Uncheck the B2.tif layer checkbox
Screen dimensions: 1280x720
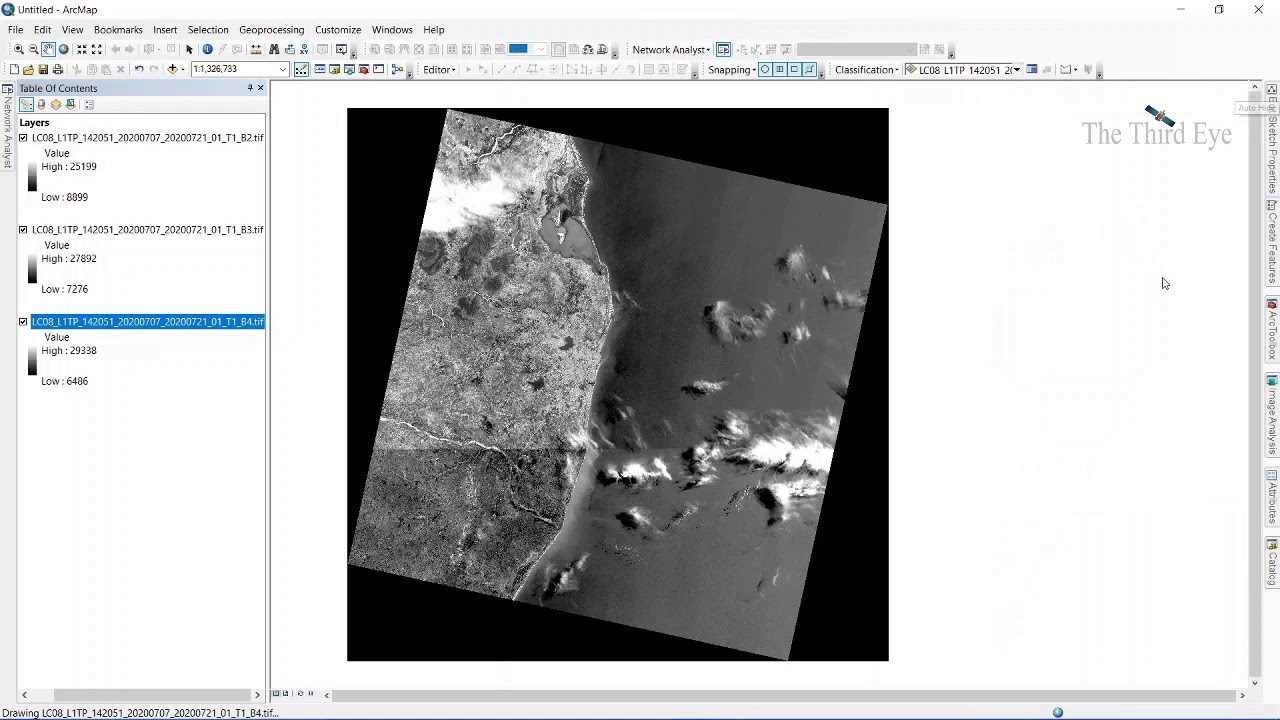(23, 138)
